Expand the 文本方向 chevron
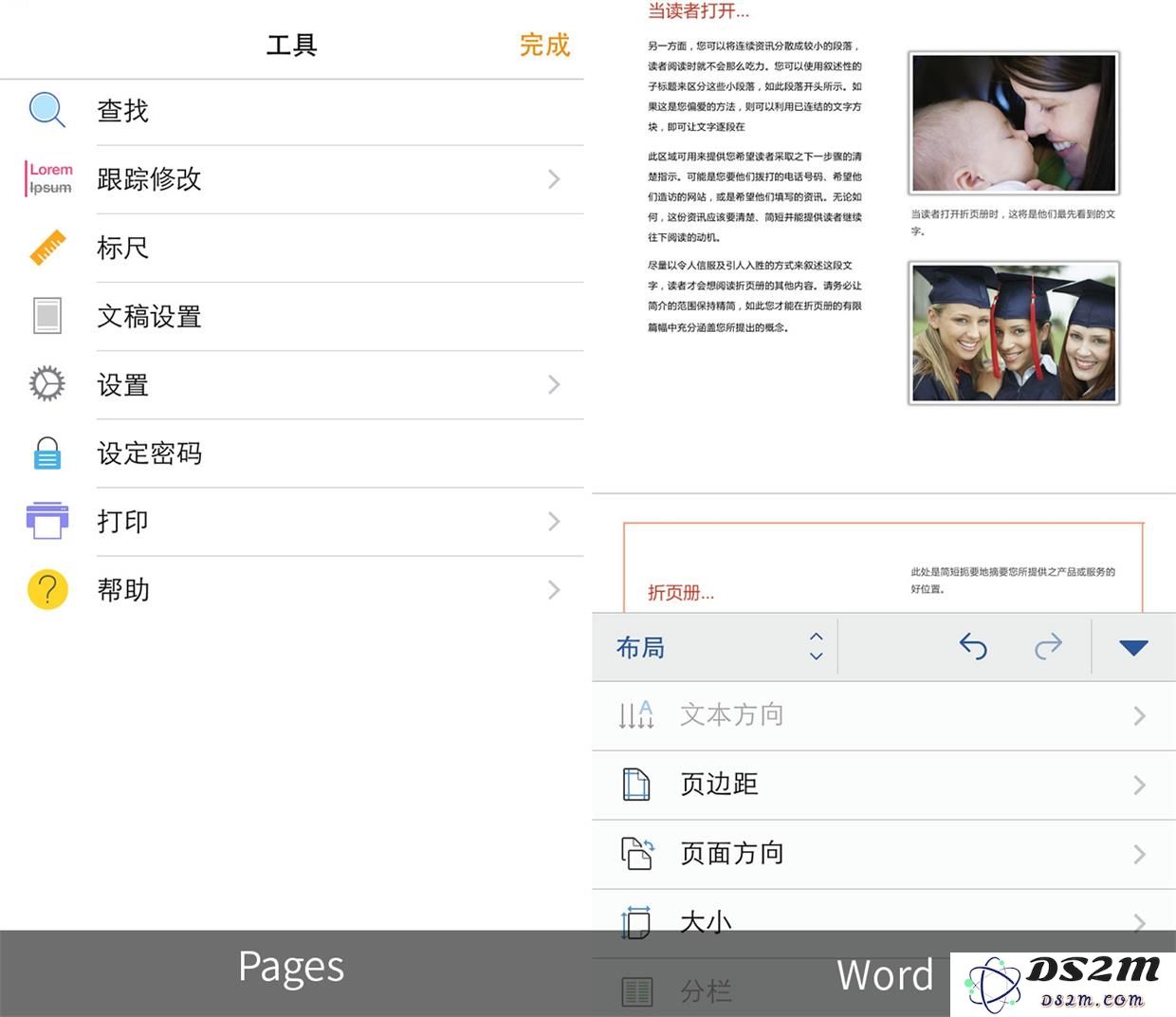This screenshot has width=1176, height=1017. pyautogui.click(x=1140, y=715)
